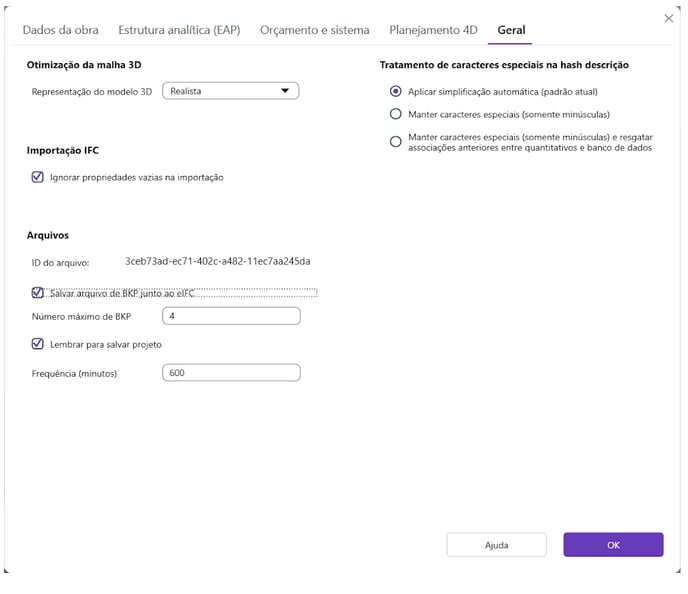Focus the Frequência (minutos) input field

pyautogui.click(x=230, y=373)
